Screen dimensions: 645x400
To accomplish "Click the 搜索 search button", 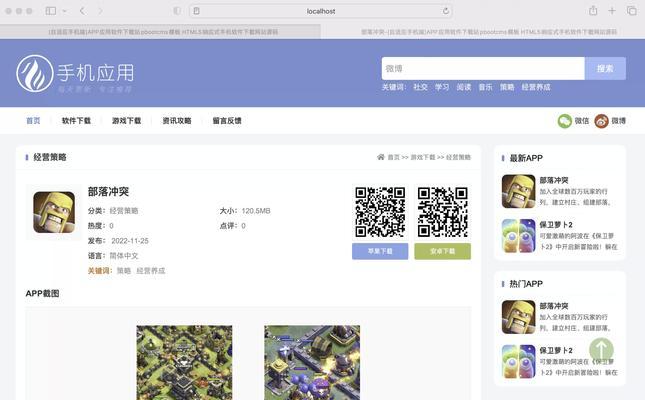I will pos(605,68).
